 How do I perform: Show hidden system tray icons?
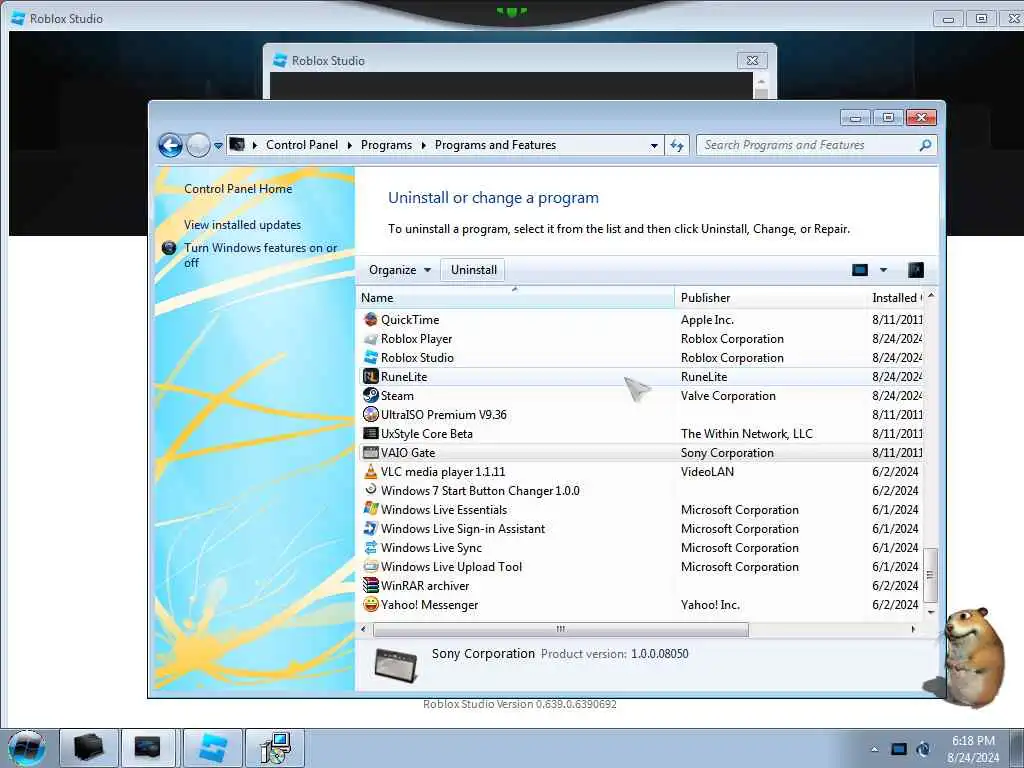874,749
